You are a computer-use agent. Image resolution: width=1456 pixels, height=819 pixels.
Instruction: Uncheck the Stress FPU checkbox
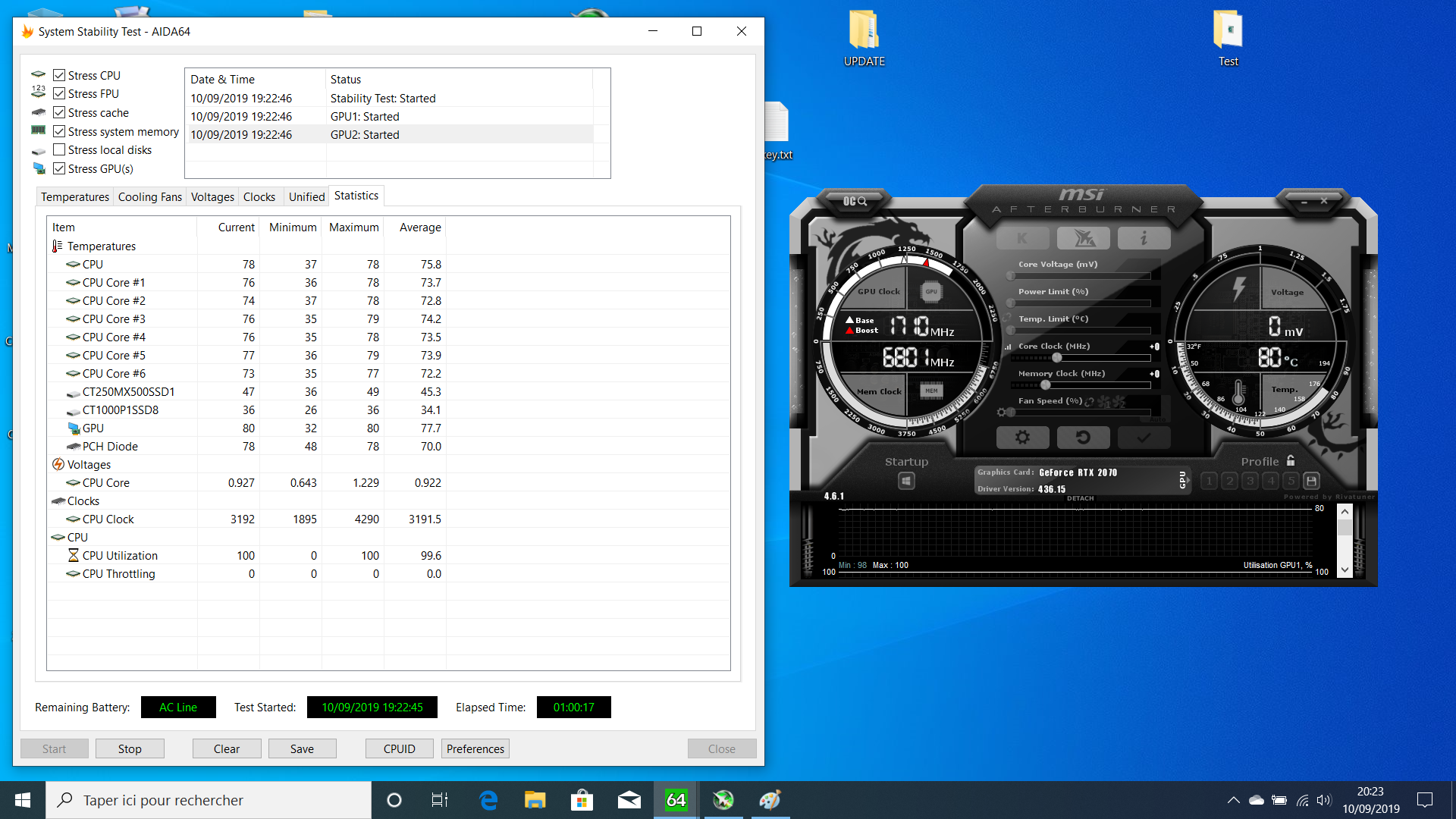coord(59,93)
